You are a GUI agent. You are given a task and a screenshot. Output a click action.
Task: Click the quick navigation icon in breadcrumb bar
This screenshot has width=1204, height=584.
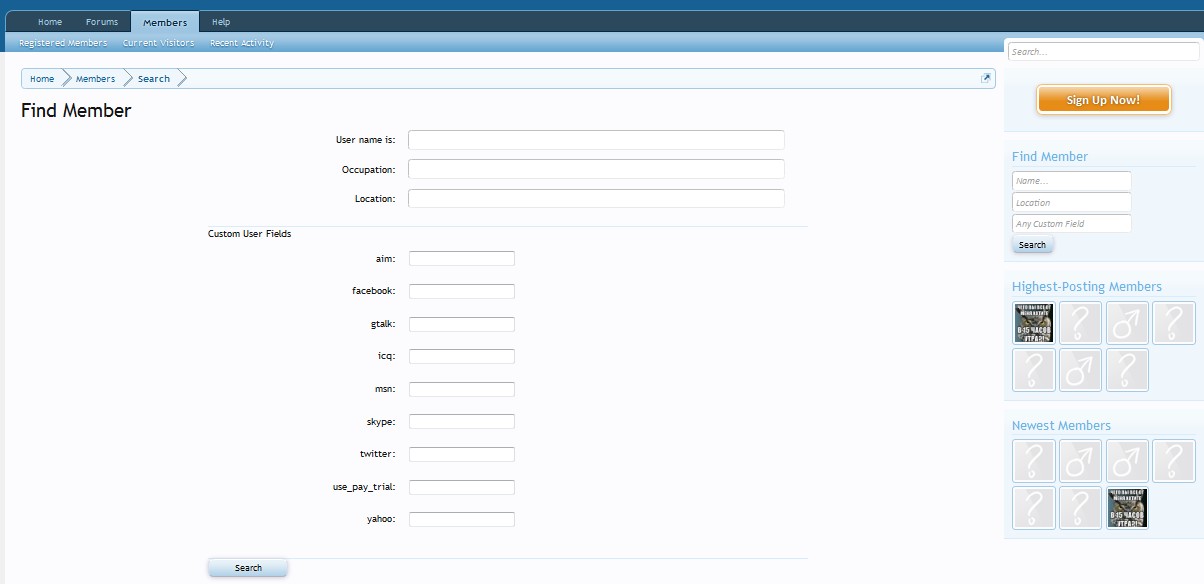pos(986,78)
